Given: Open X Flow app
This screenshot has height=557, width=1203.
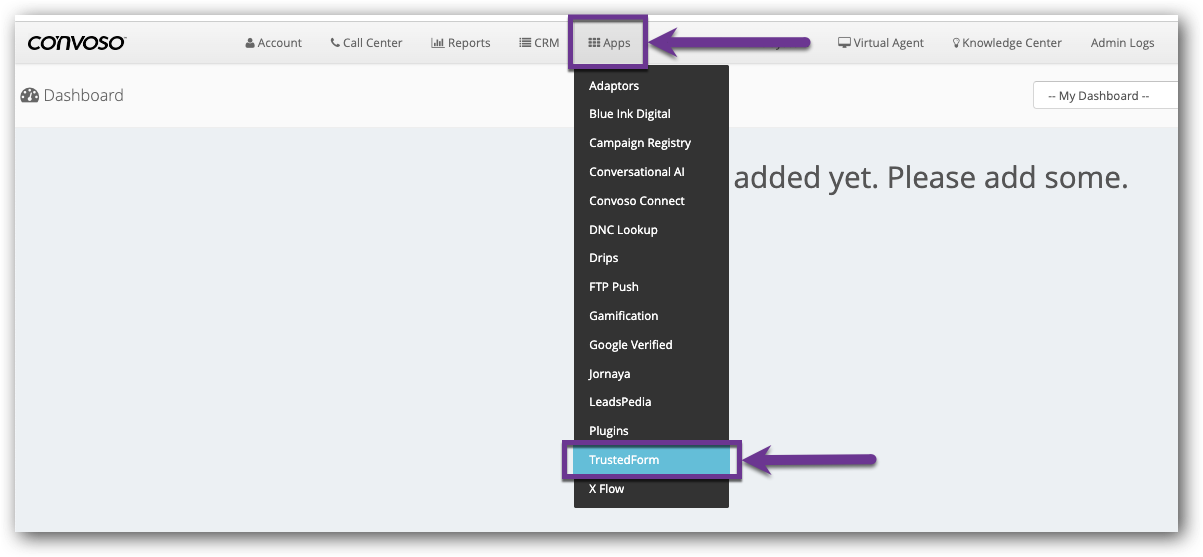Looking at the screenshot, I should click(x=651, y=489).
